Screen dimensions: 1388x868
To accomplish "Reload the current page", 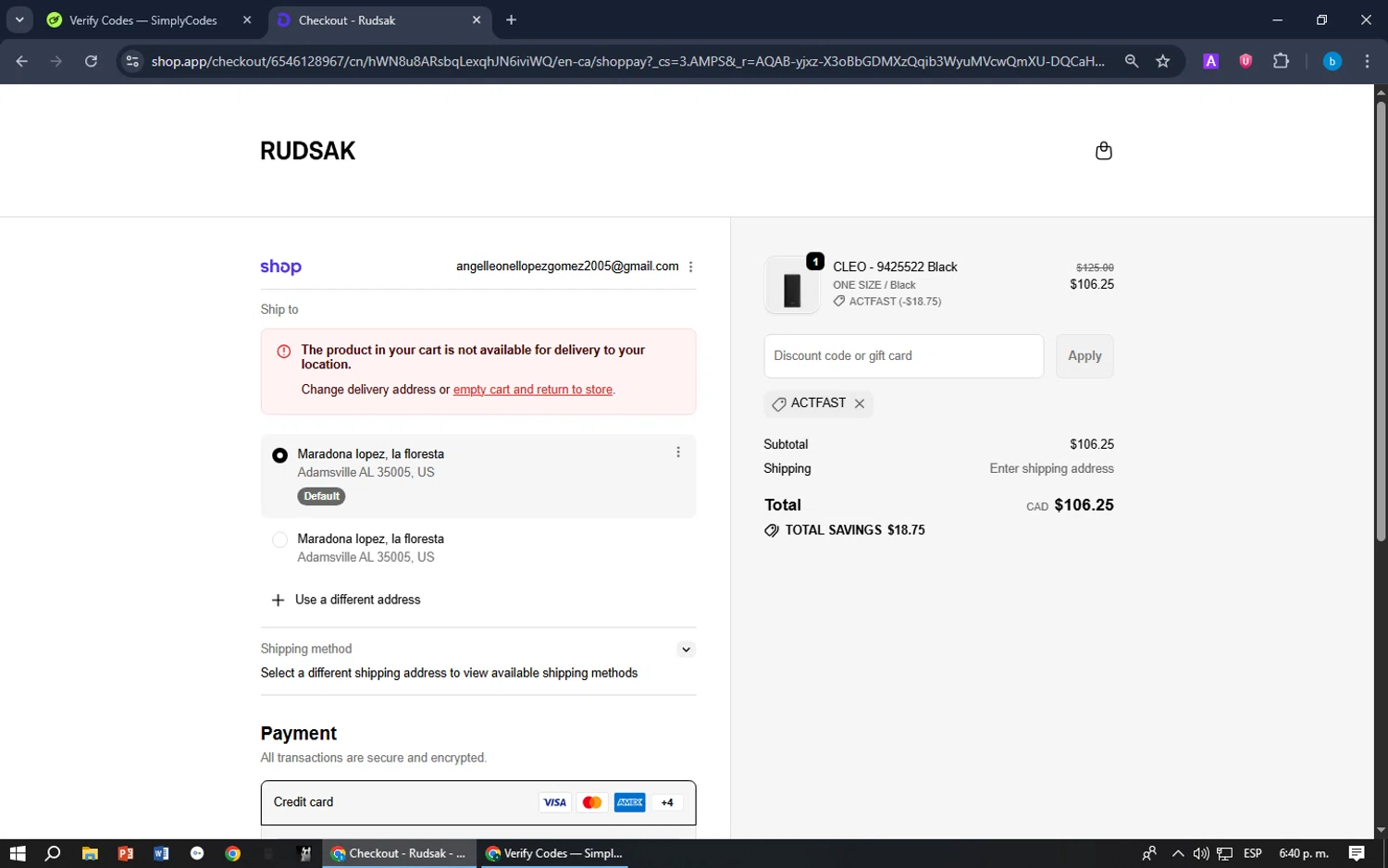I will click(91, 61).
